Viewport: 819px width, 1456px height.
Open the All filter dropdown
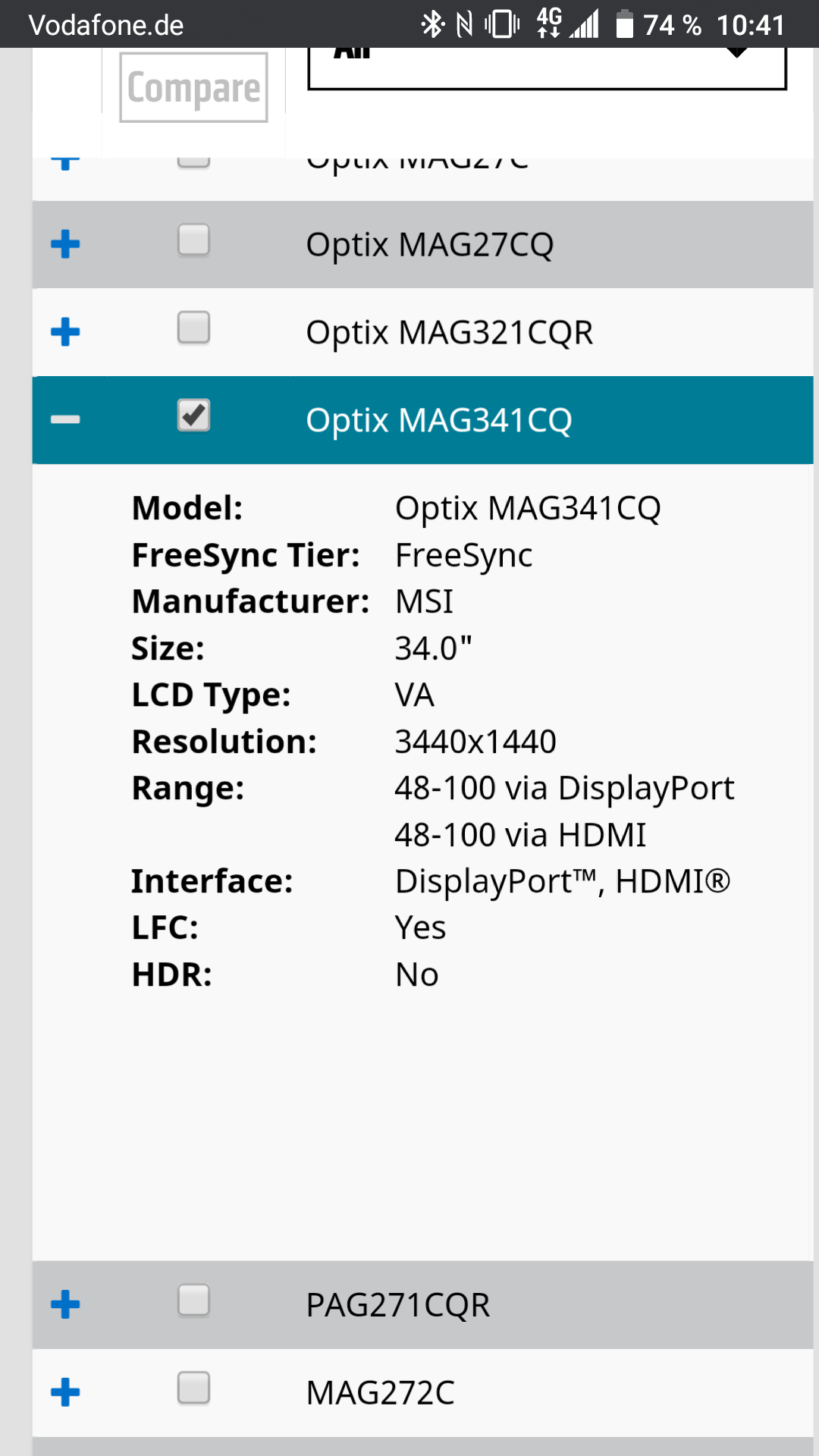pos(547,68)
